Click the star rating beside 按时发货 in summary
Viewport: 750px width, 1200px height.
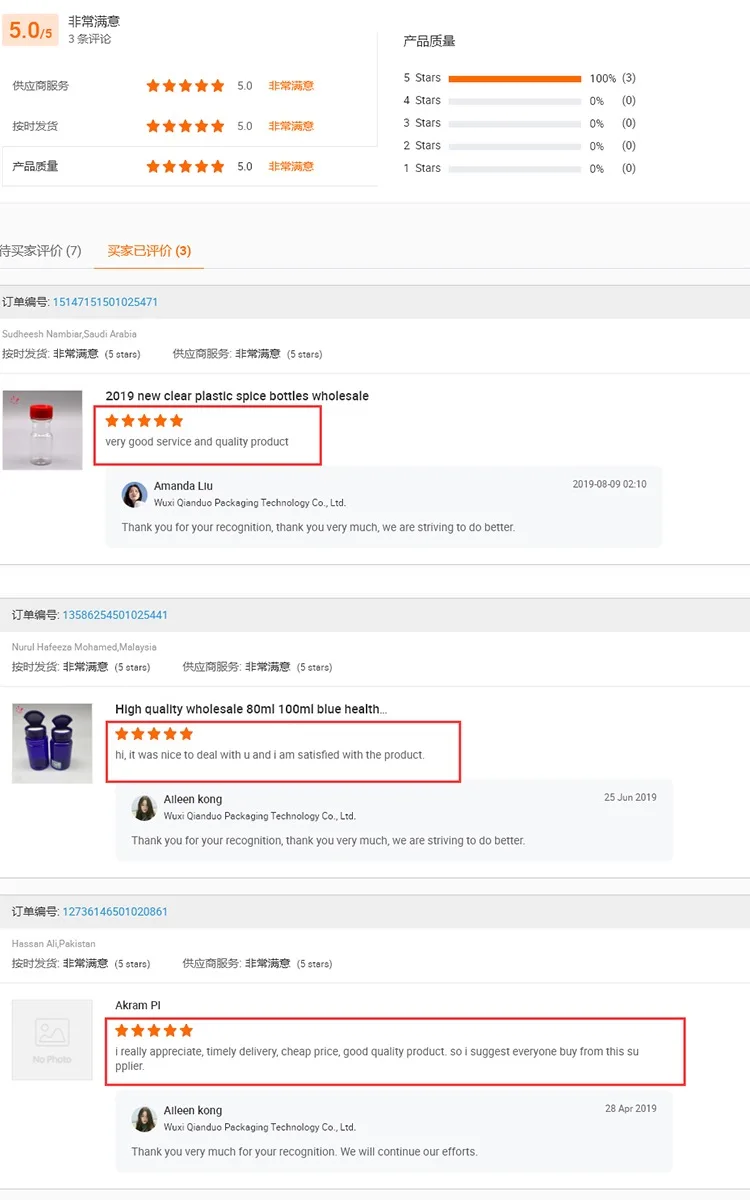tap(185, 126)
